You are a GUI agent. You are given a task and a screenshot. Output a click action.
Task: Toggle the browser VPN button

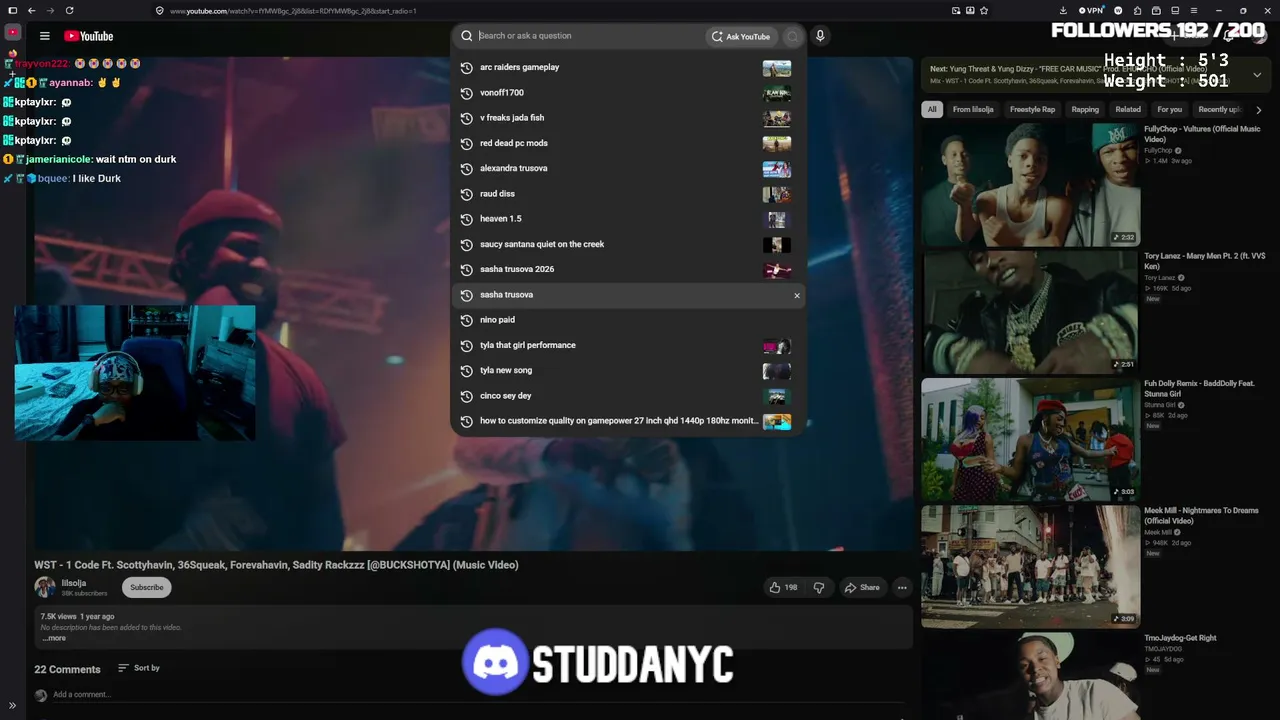pos(1090,11)
